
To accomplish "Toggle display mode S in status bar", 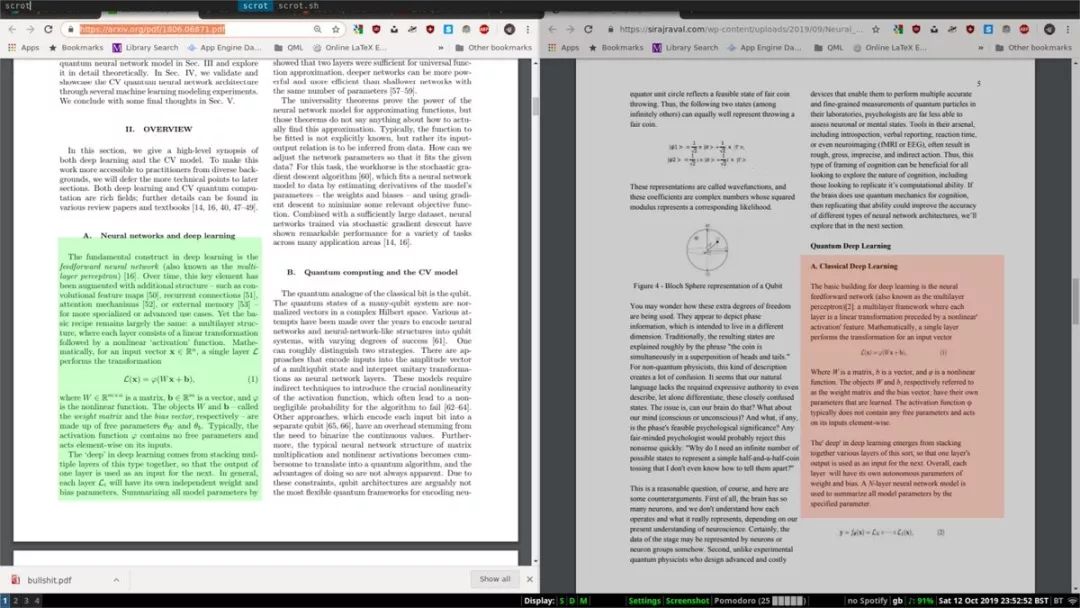I will [x=561, y=601].
